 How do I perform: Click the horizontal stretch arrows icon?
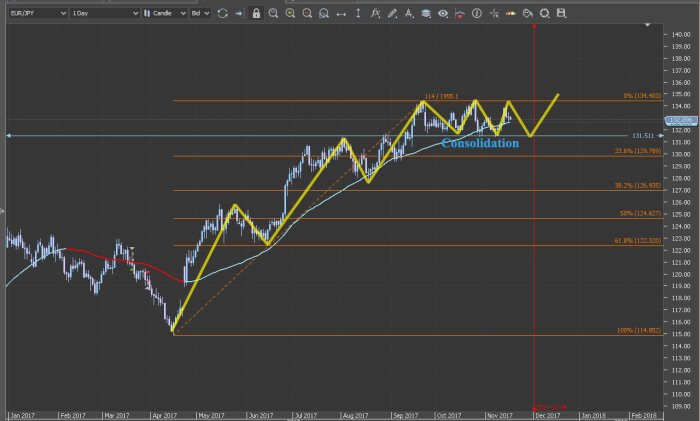(x=341, y=14)
